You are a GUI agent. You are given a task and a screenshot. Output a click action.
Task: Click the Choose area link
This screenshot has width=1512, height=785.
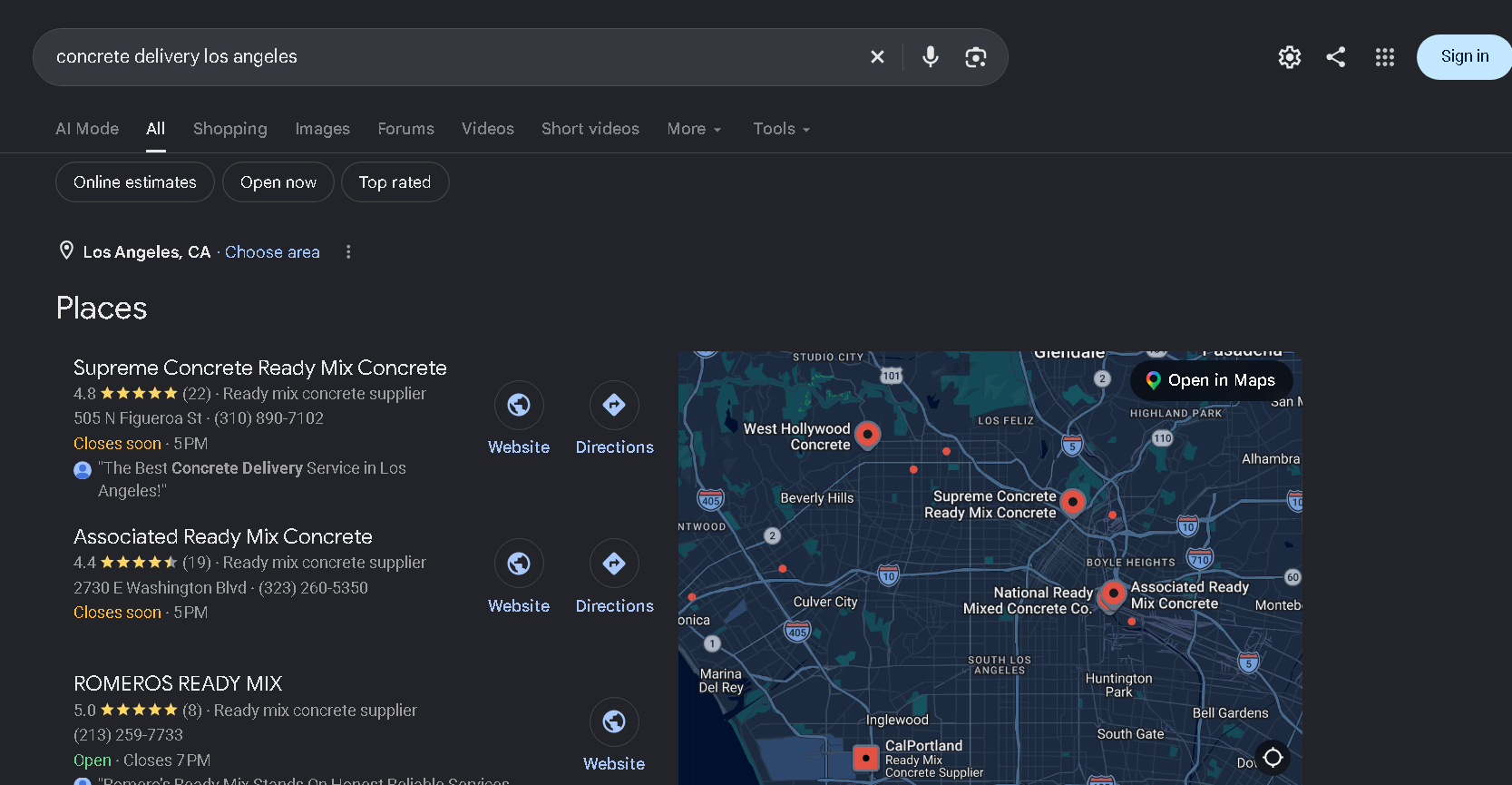272,252
